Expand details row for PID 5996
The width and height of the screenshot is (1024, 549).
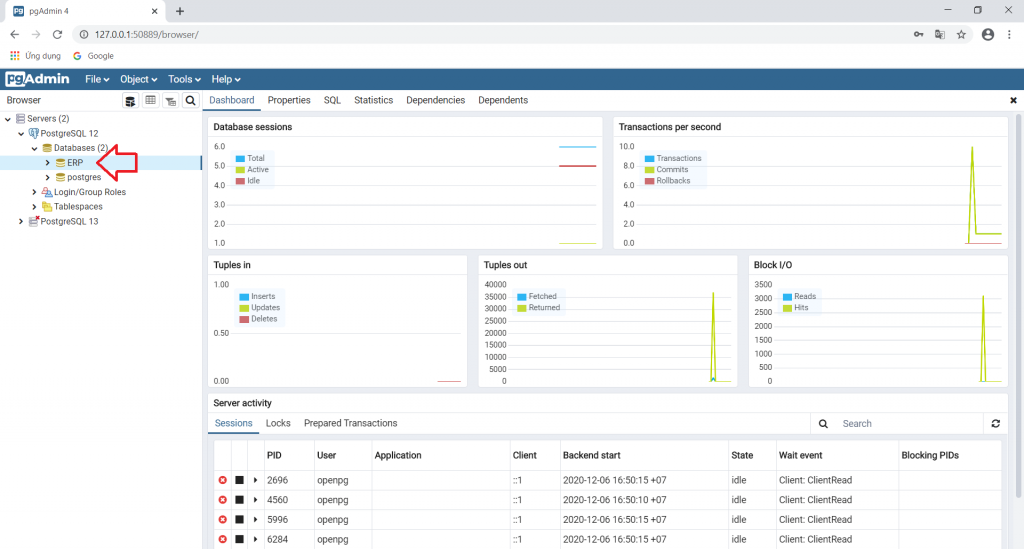tap(255, 520)
